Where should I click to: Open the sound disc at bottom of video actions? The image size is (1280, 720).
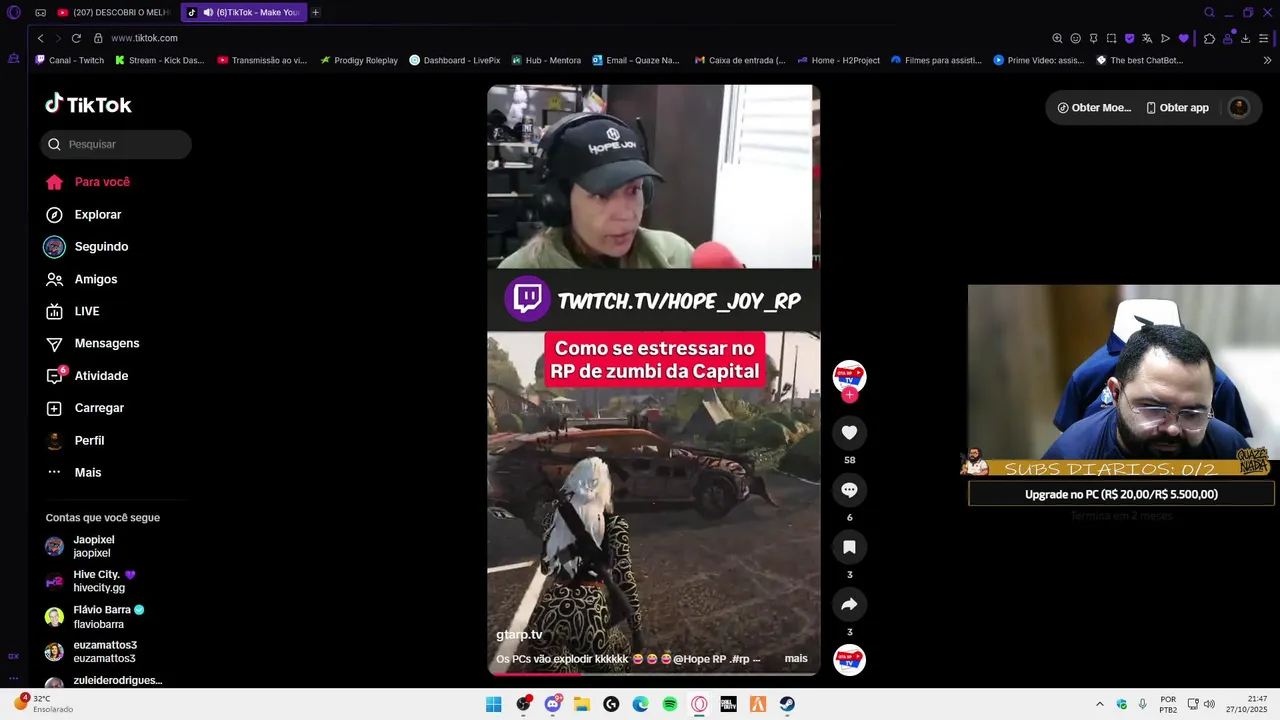point(849,660)
